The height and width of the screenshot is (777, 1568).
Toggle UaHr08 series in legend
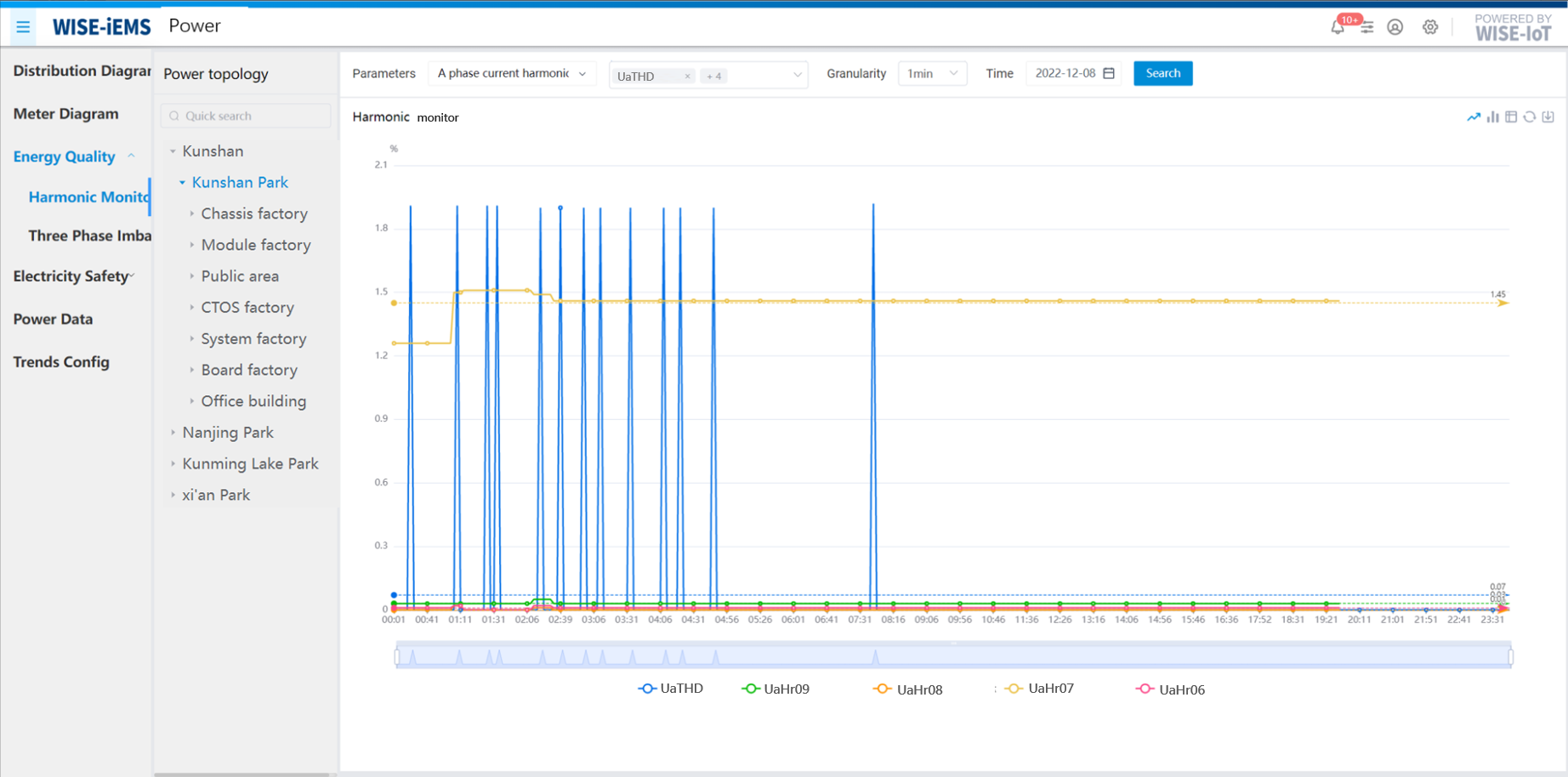click(908, 689)
